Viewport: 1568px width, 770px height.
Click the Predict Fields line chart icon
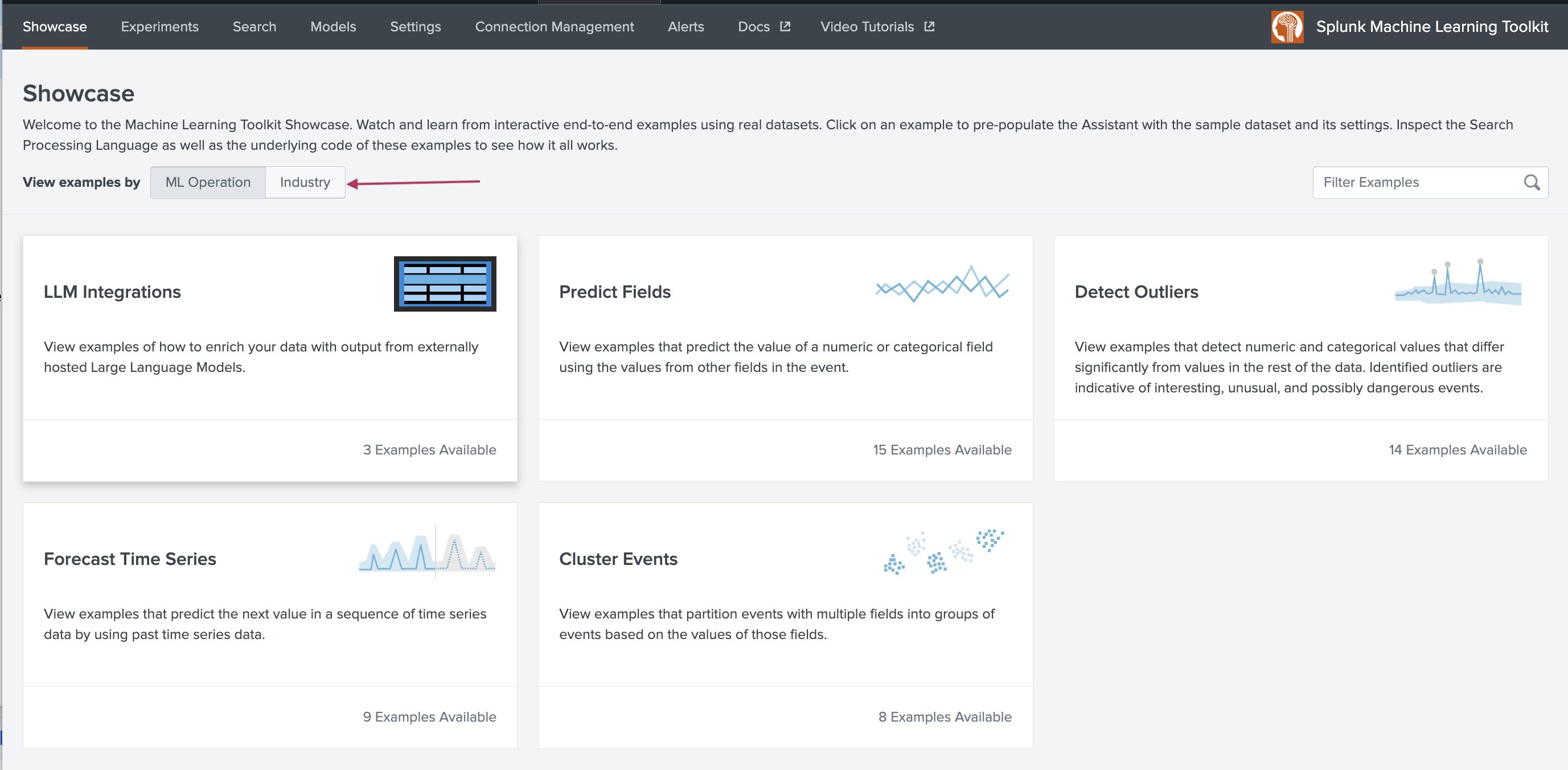coord(942,284)
